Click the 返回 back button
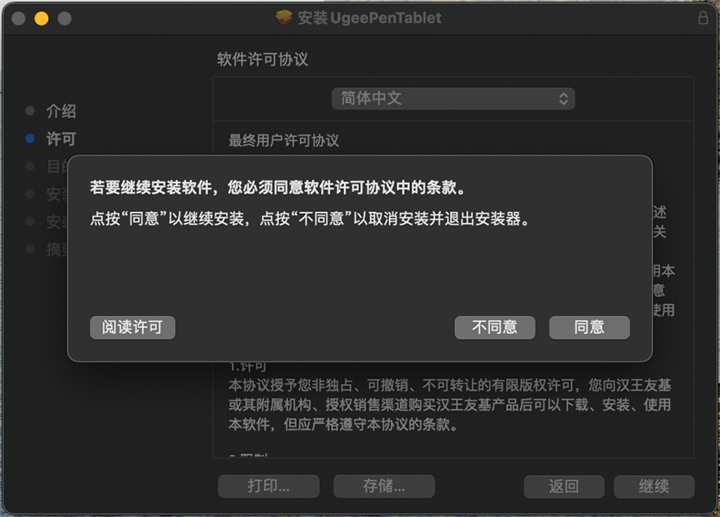Screen dimensions: 720x517 pyautogui.click(x=564, y=486)
